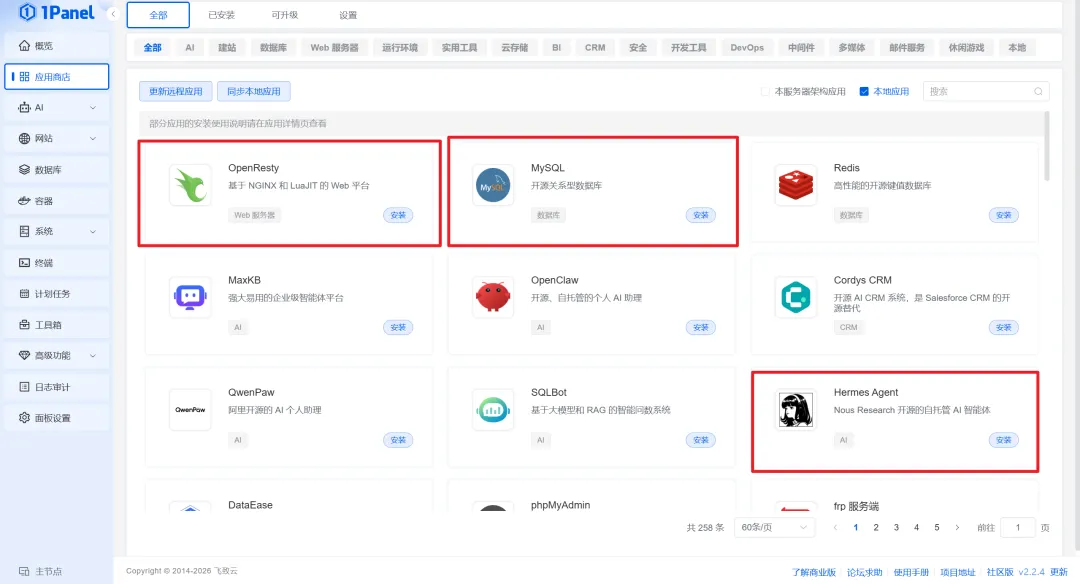Viewport: 1080px width, 584px height.
Task: Open 面板设置 panel settings
Action: tap(56, 418)
